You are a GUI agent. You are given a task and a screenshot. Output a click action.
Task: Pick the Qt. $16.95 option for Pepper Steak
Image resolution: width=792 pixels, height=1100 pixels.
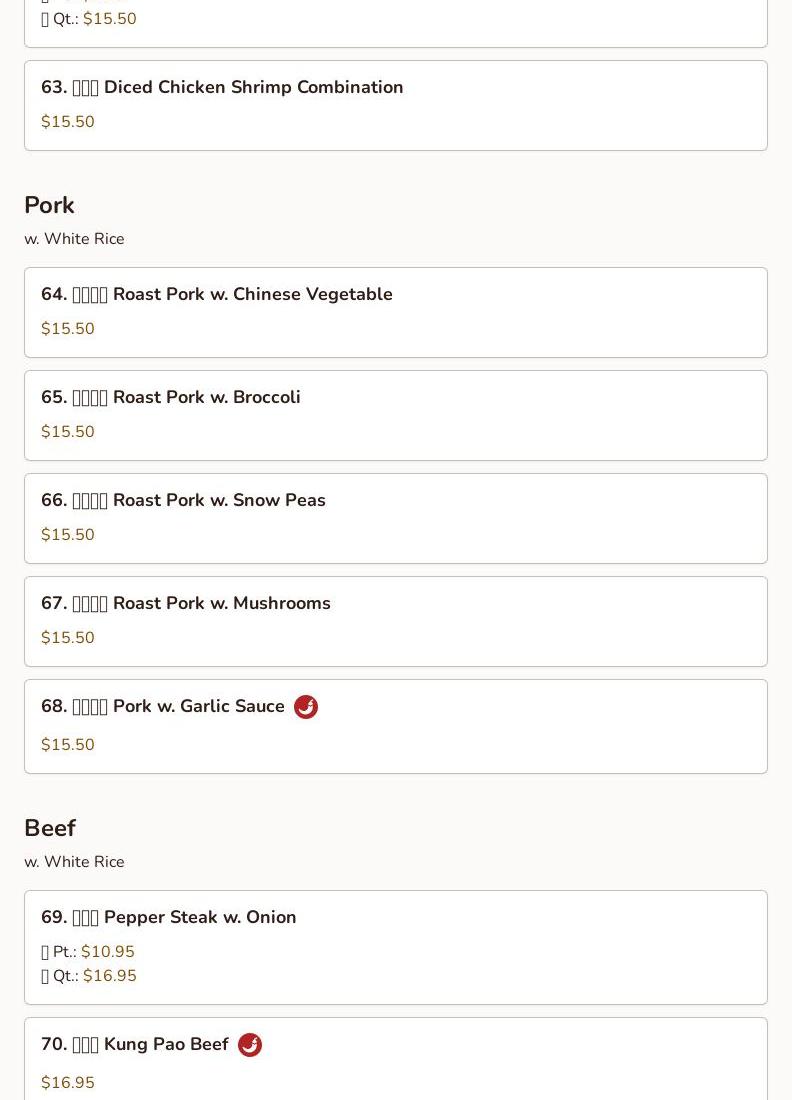coord(88,975)
